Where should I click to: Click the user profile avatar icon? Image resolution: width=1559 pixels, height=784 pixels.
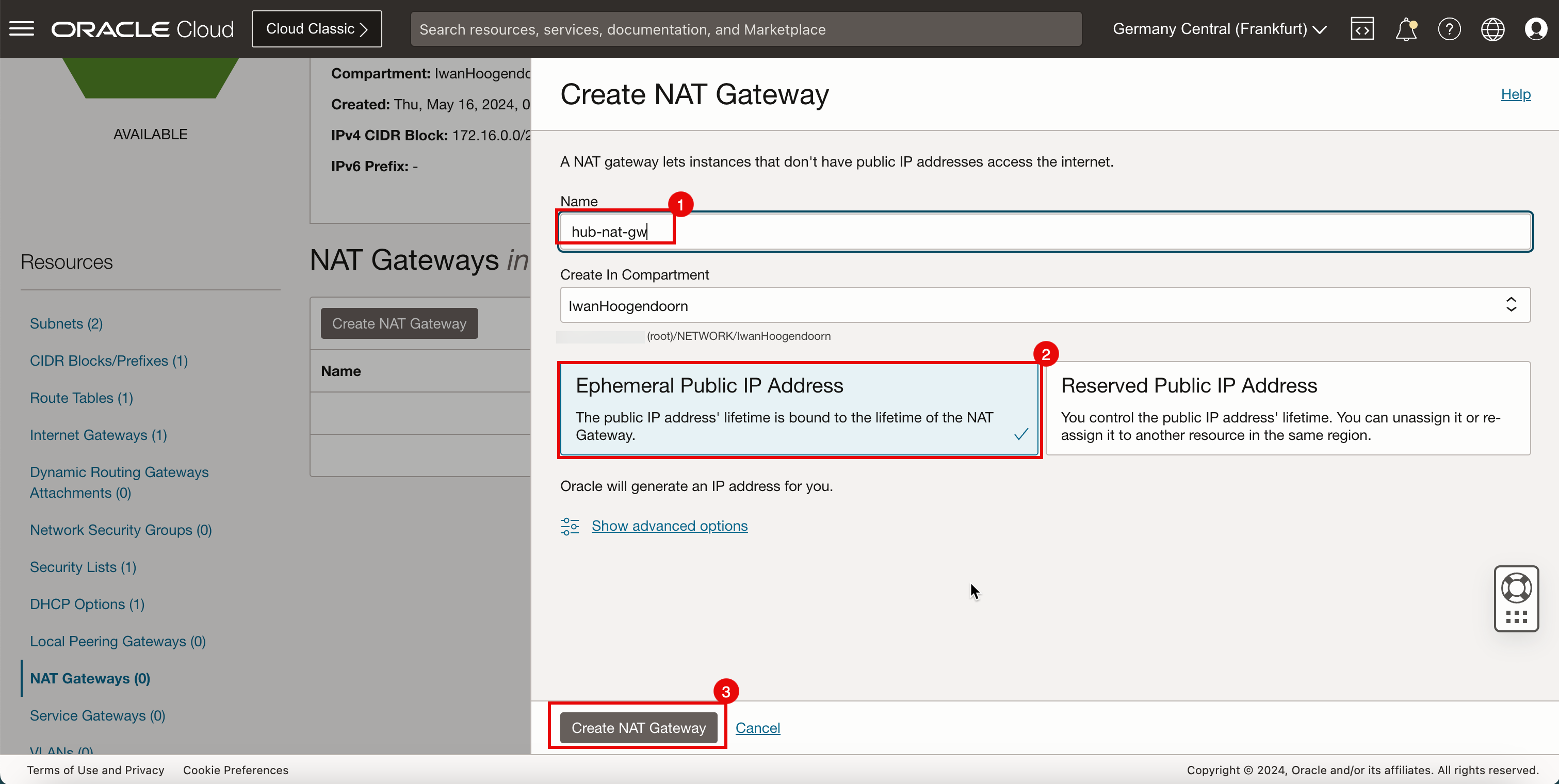(x=1536, y=29)
